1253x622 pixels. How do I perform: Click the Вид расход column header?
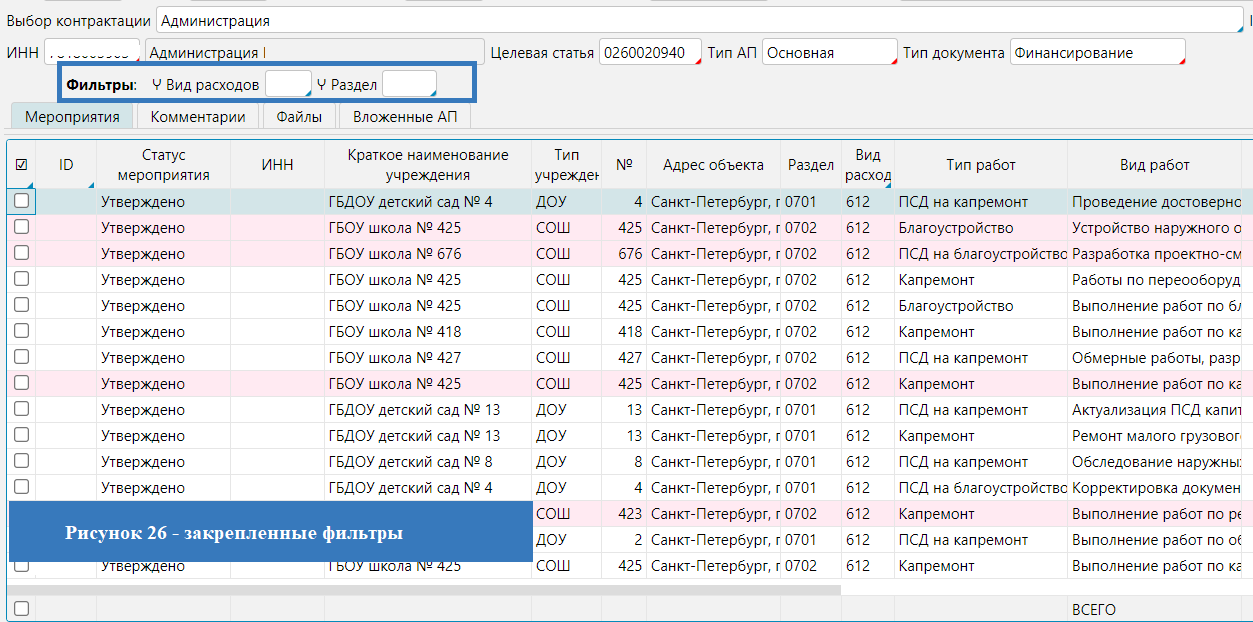[x=868, y=164]
